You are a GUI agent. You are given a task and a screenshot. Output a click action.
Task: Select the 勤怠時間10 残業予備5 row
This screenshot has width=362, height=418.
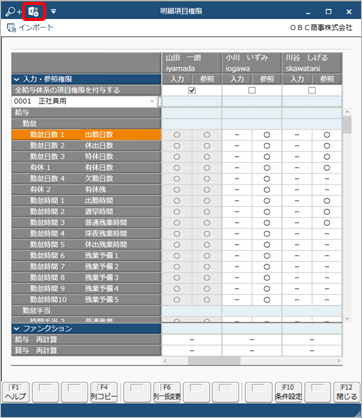pos(86,300)
